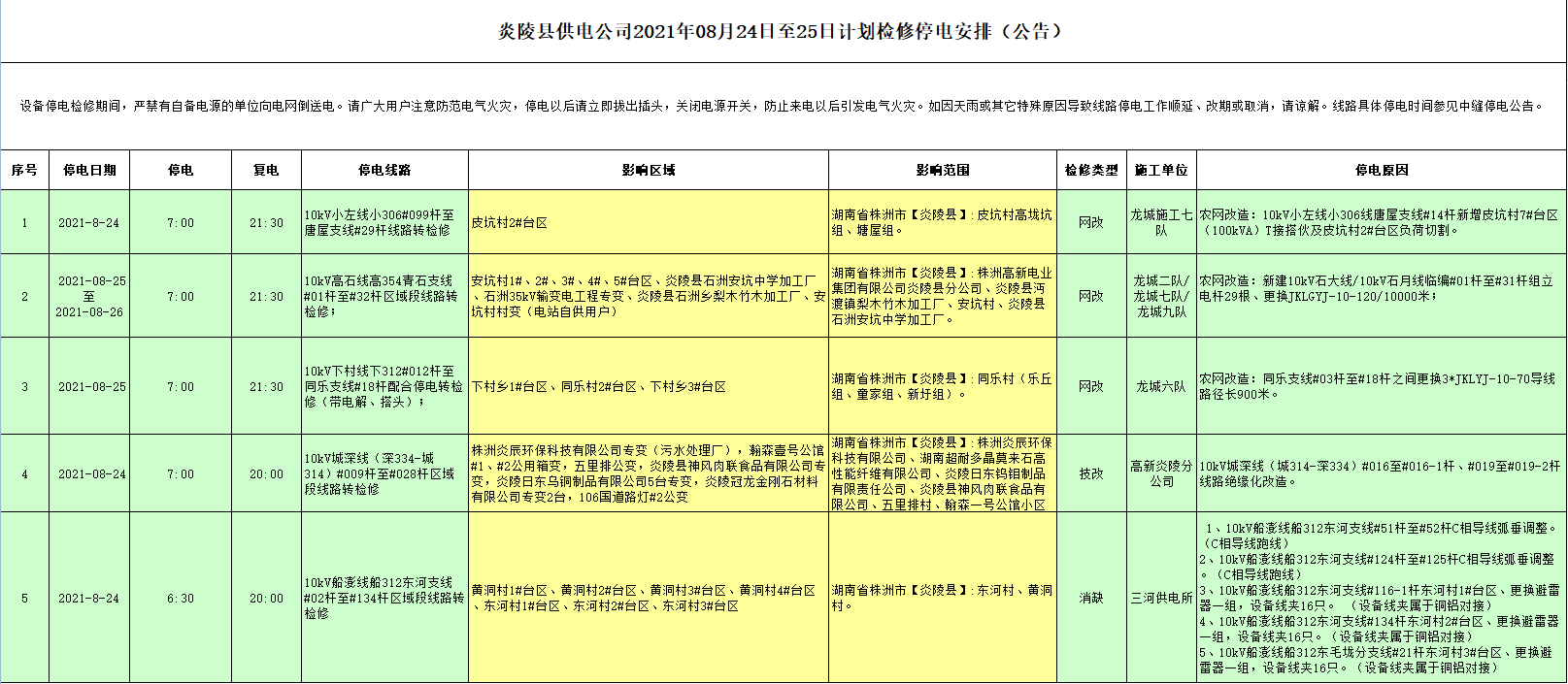The height and width of the screenshot is (684, 1568).
Task: Select the 技改 maintenance type cell
Action: 1091,474
